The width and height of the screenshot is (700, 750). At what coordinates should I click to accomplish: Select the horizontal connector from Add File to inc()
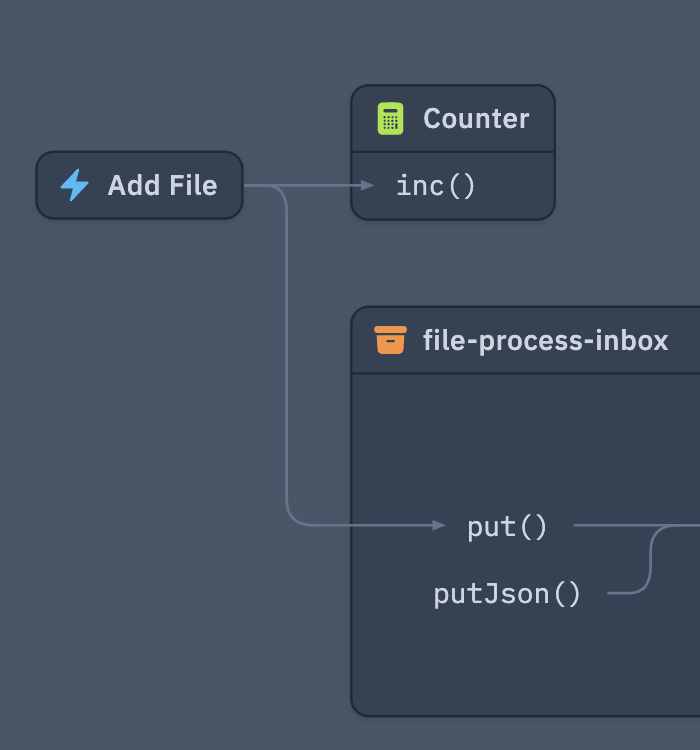(320, 185)
